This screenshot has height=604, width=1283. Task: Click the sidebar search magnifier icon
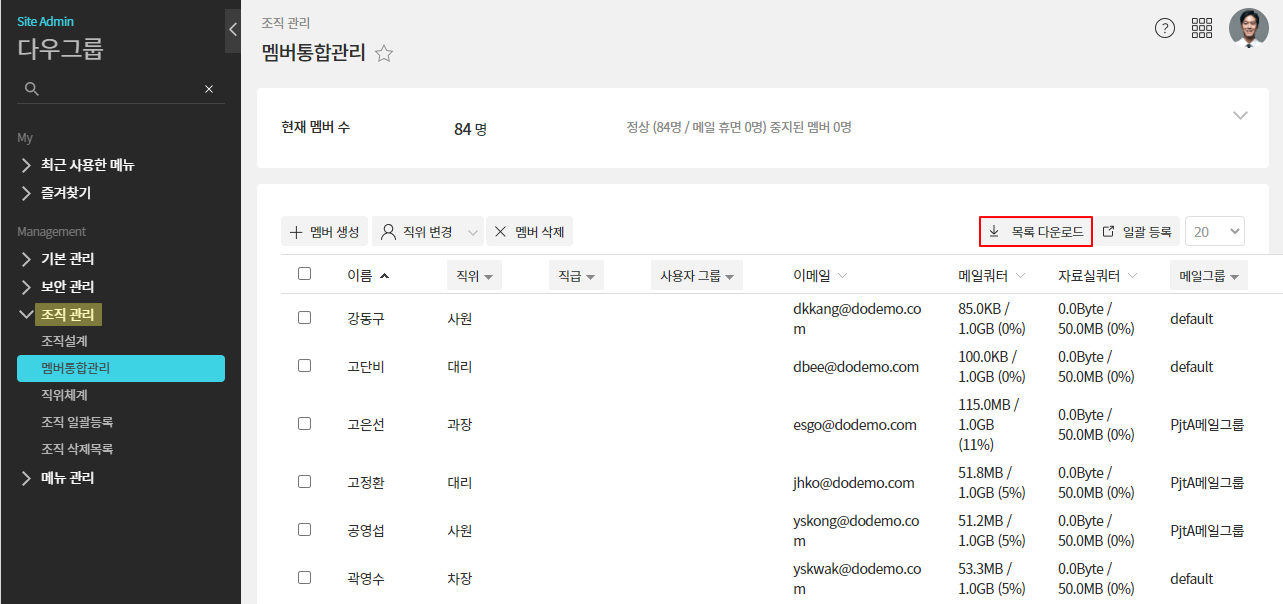[x=32, y=89]
